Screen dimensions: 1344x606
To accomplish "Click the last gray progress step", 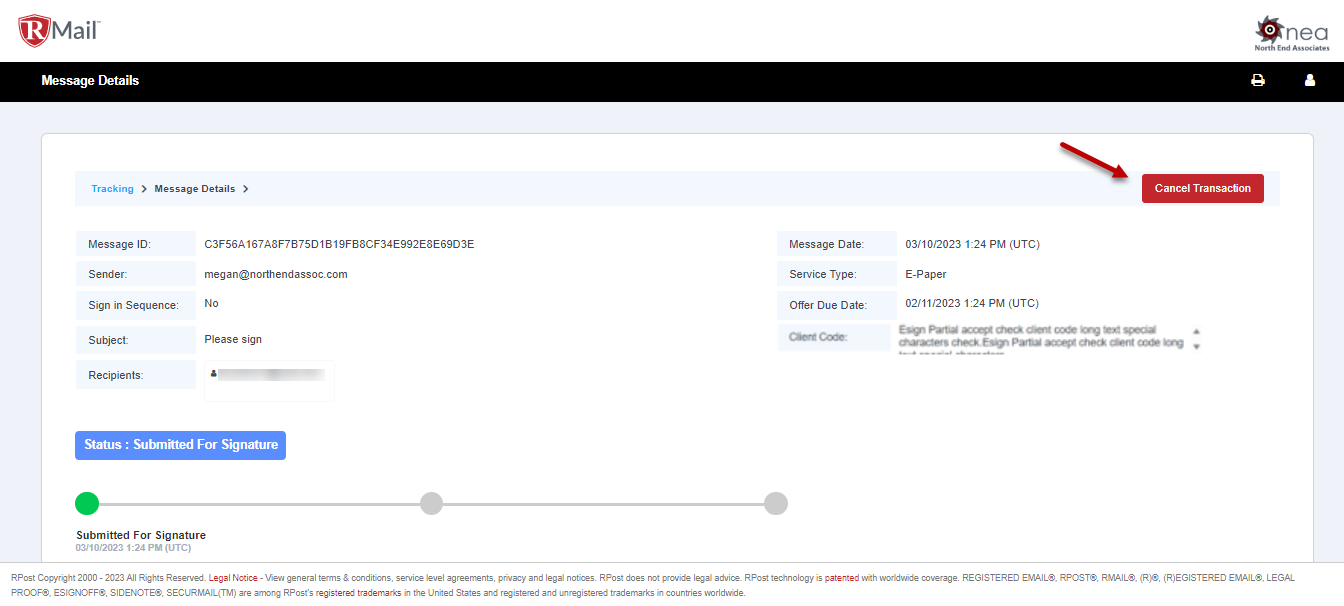I will (776, 503).
